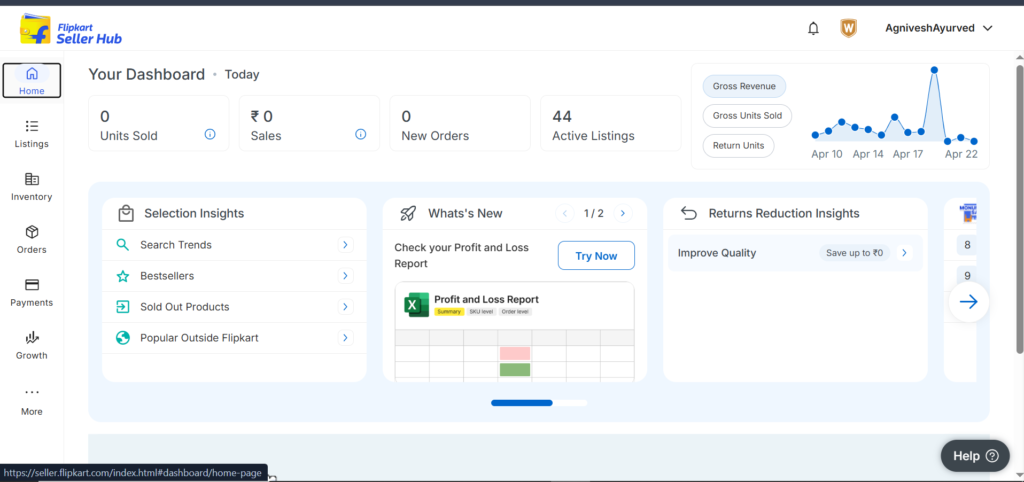
Task: Open Payments in the sidebar
Action: point(31,292)
